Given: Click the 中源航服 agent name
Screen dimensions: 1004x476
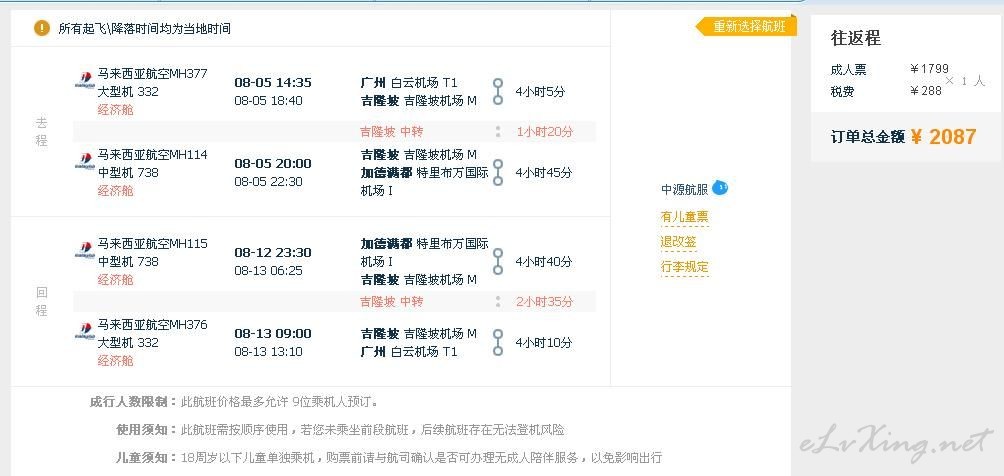Looking at the screenshot, I should click(x=684, y=189).
